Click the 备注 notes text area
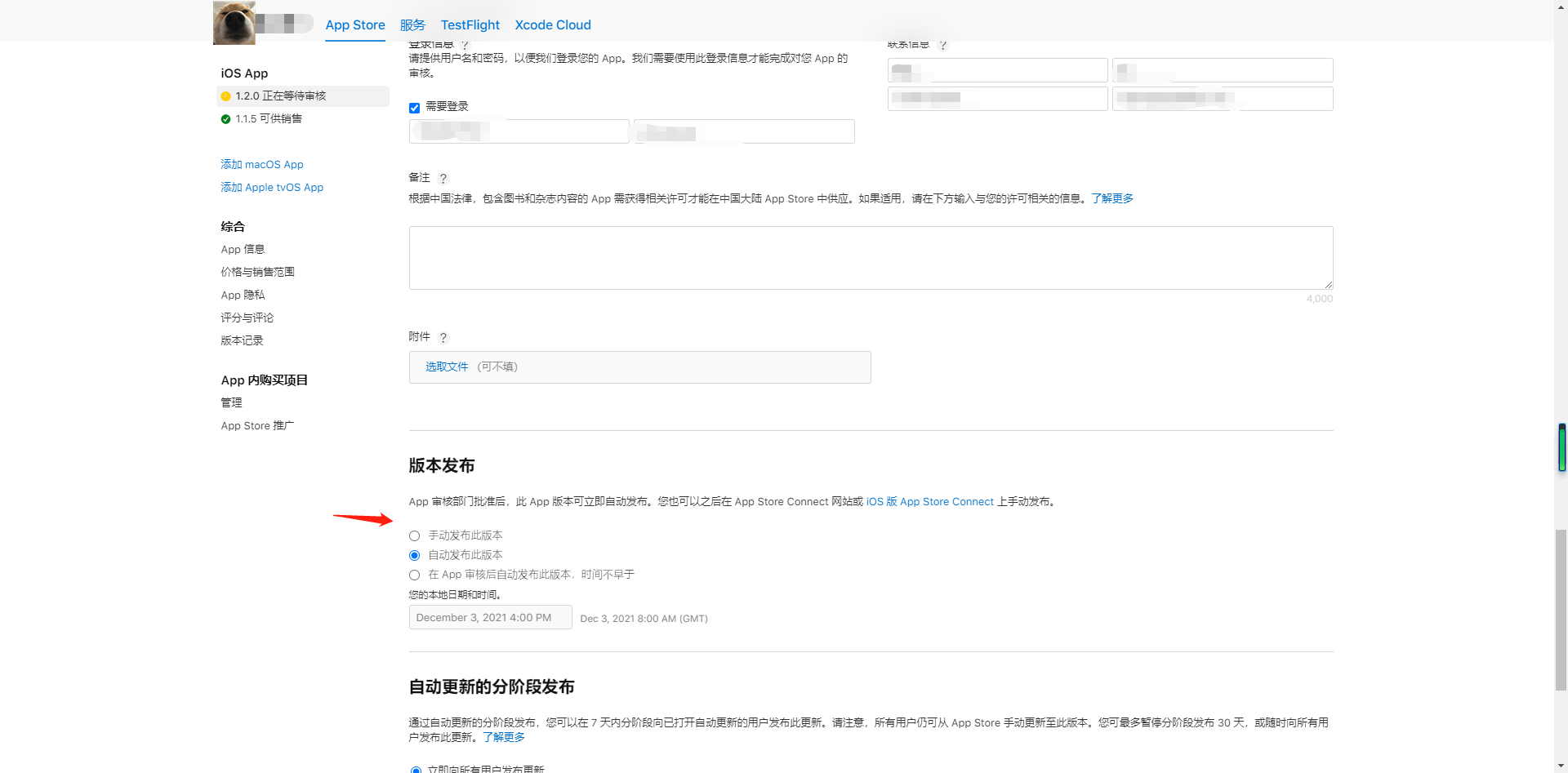This screenshot has width=1568, height=773. tap(871, 258)
